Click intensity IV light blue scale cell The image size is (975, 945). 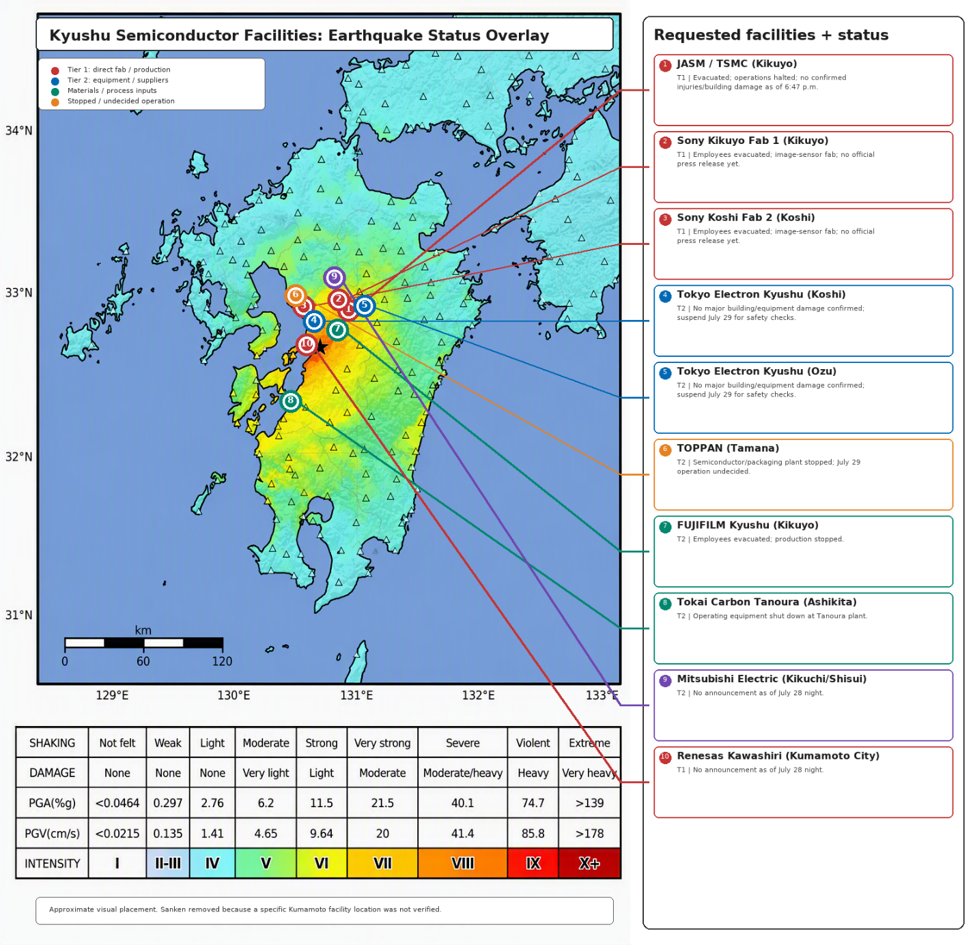tap(212, 863)
